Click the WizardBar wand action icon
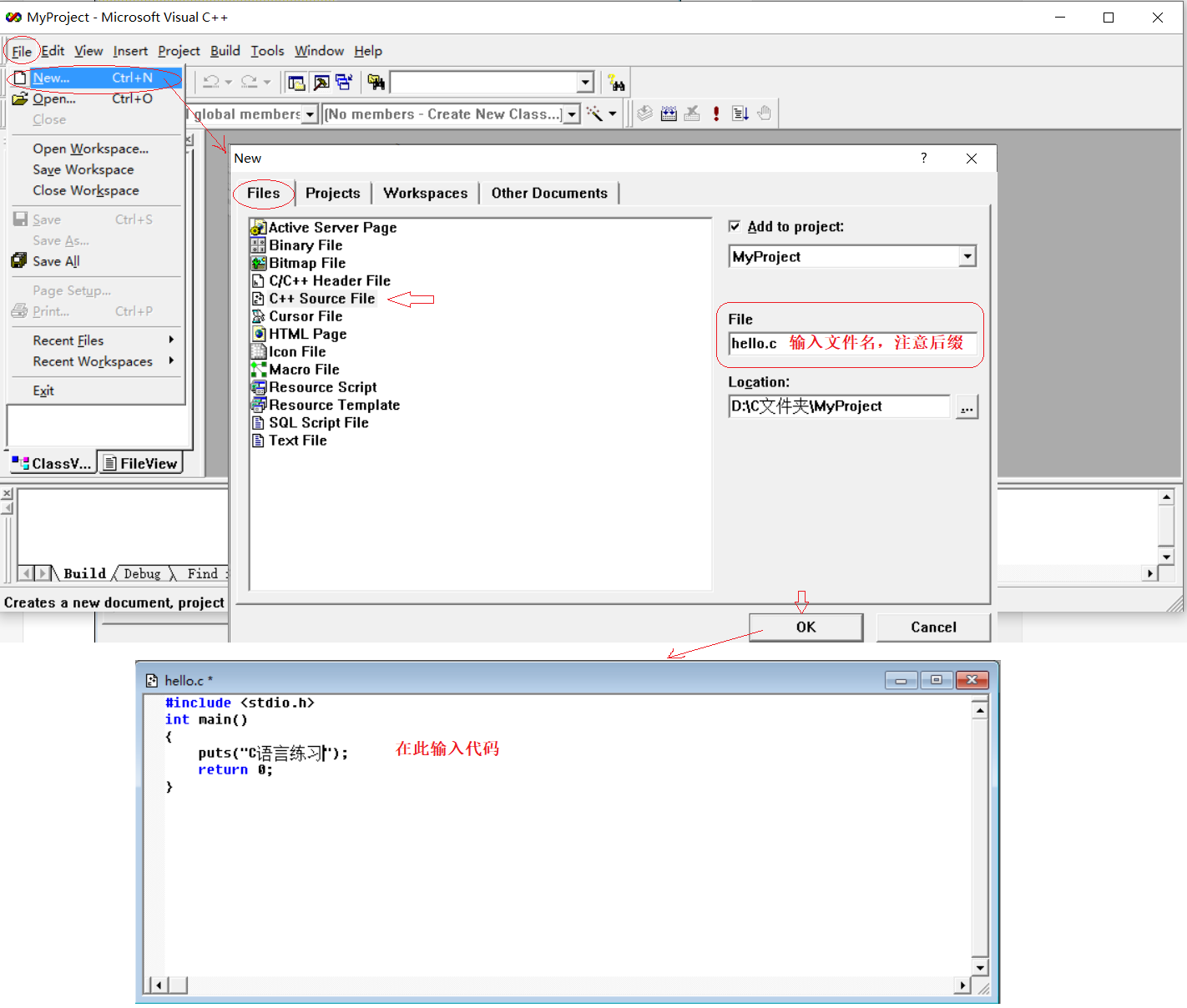1187x1008 pixels. pos(594,113)
